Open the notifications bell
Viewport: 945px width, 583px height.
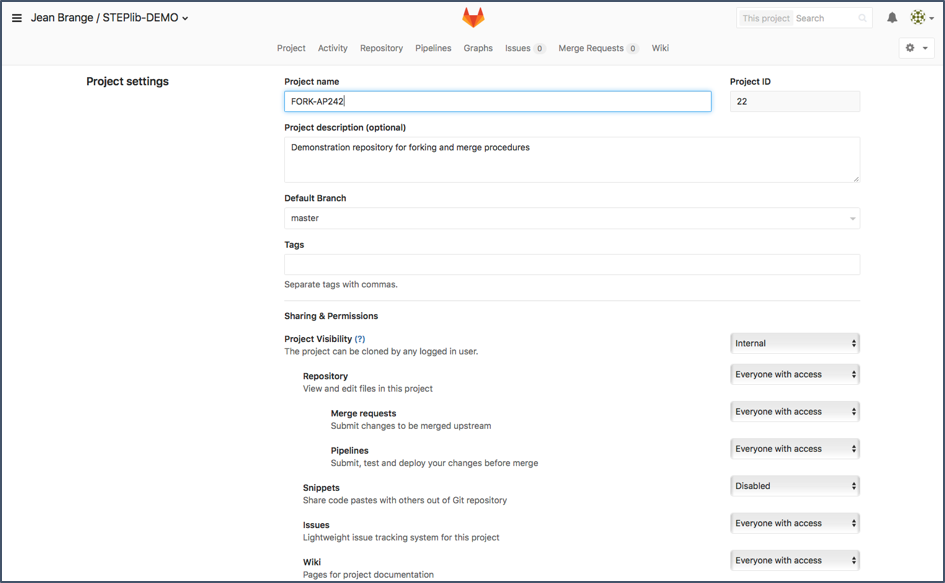pos(892,18)
